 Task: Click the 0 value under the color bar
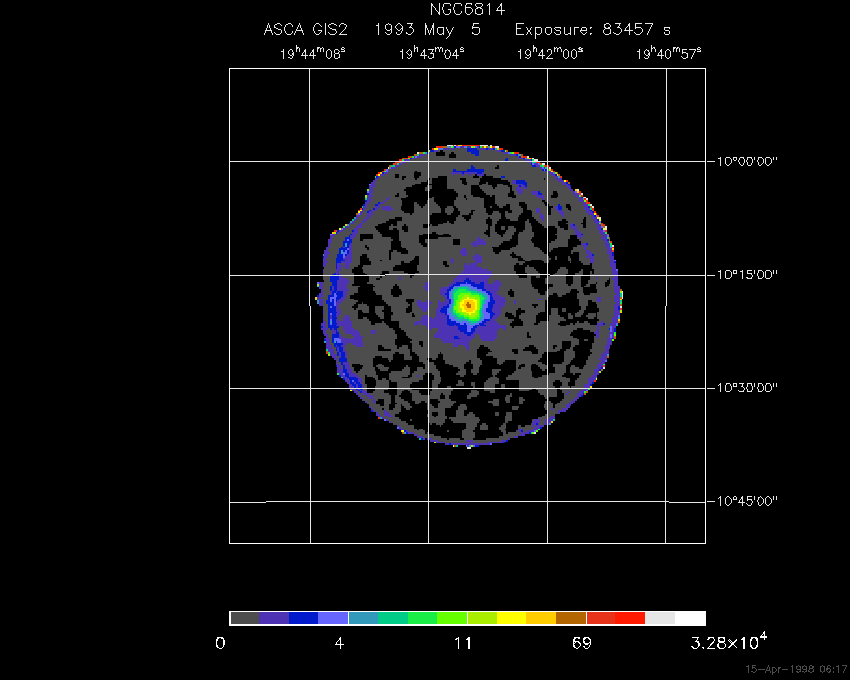point(220,644)
